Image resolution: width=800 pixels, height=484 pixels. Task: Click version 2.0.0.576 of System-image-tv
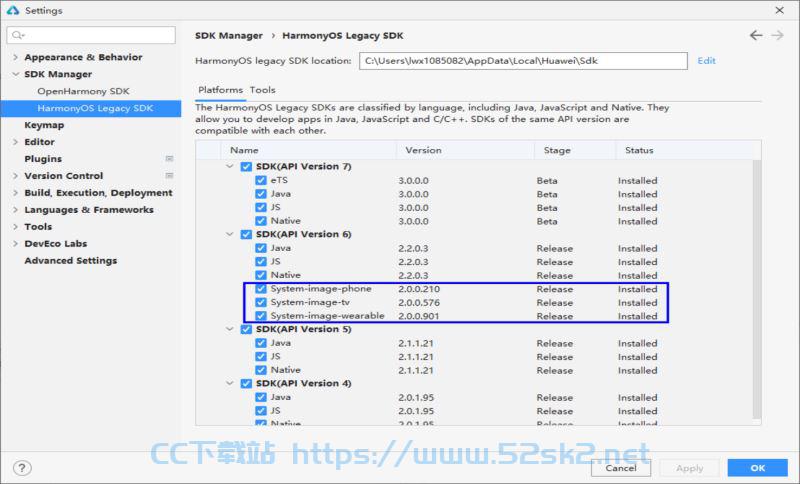tap(419, 302)
